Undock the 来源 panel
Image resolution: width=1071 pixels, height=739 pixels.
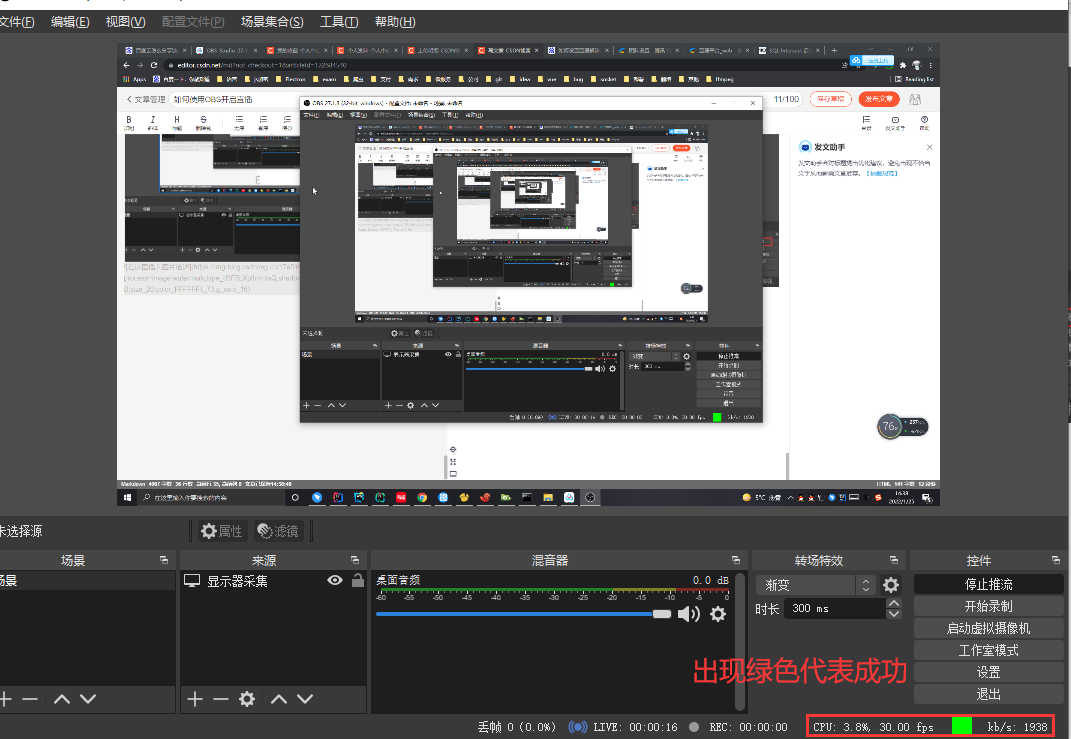click(x=354, y=560)
